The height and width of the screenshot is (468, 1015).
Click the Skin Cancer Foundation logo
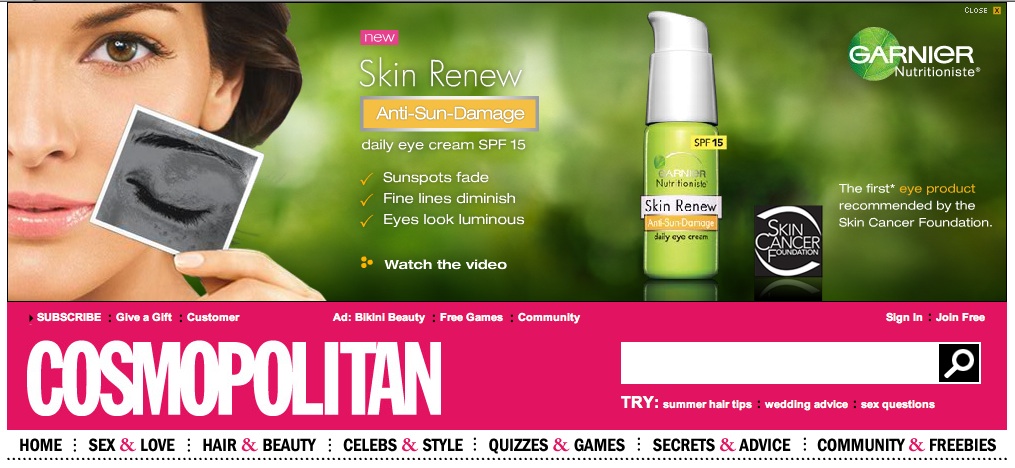coord(788,241)
